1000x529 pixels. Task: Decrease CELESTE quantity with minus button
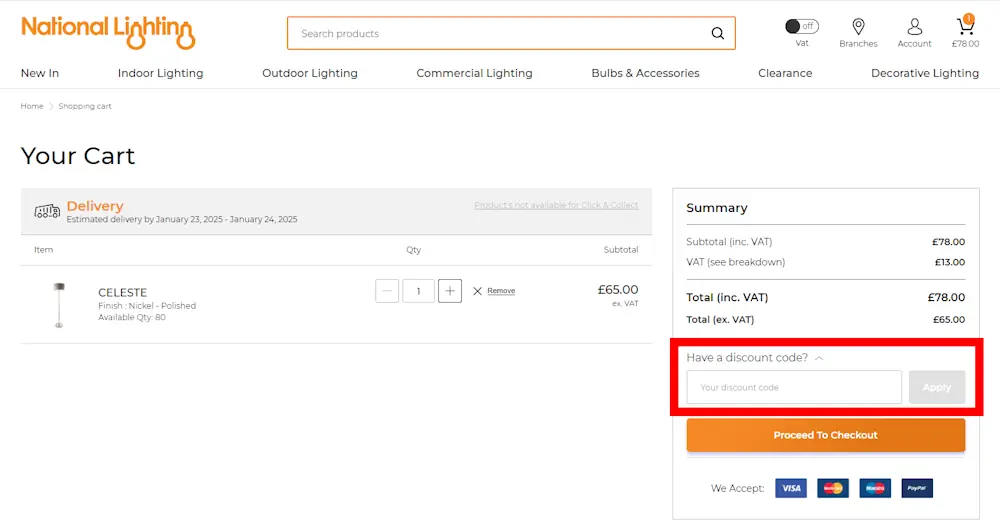coord(386,291)
